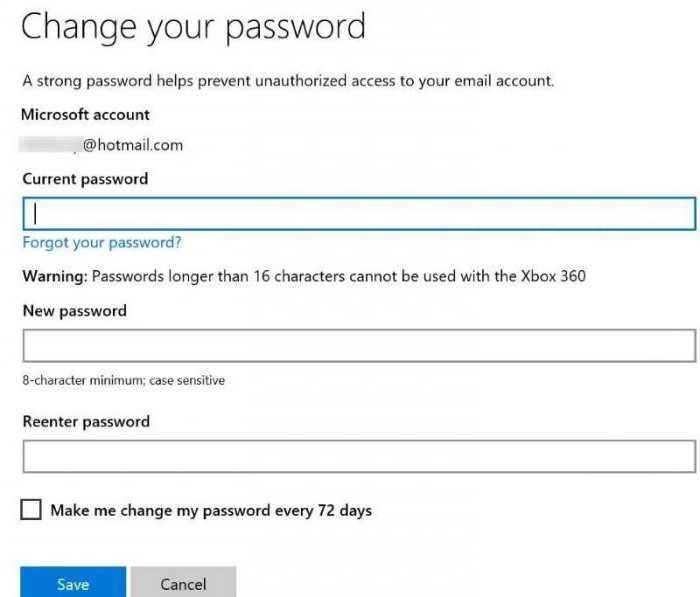Focus the Current password input field

tap(359, 213)
